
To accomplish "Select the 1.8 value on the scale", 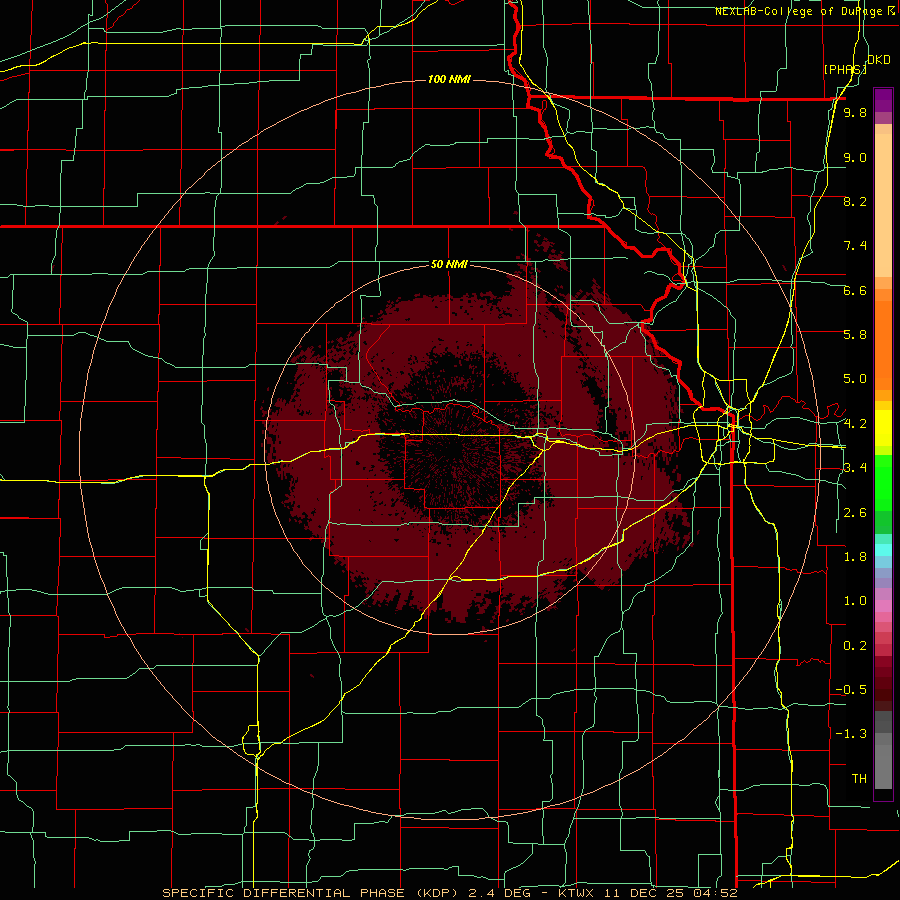I will pos(855,557).
